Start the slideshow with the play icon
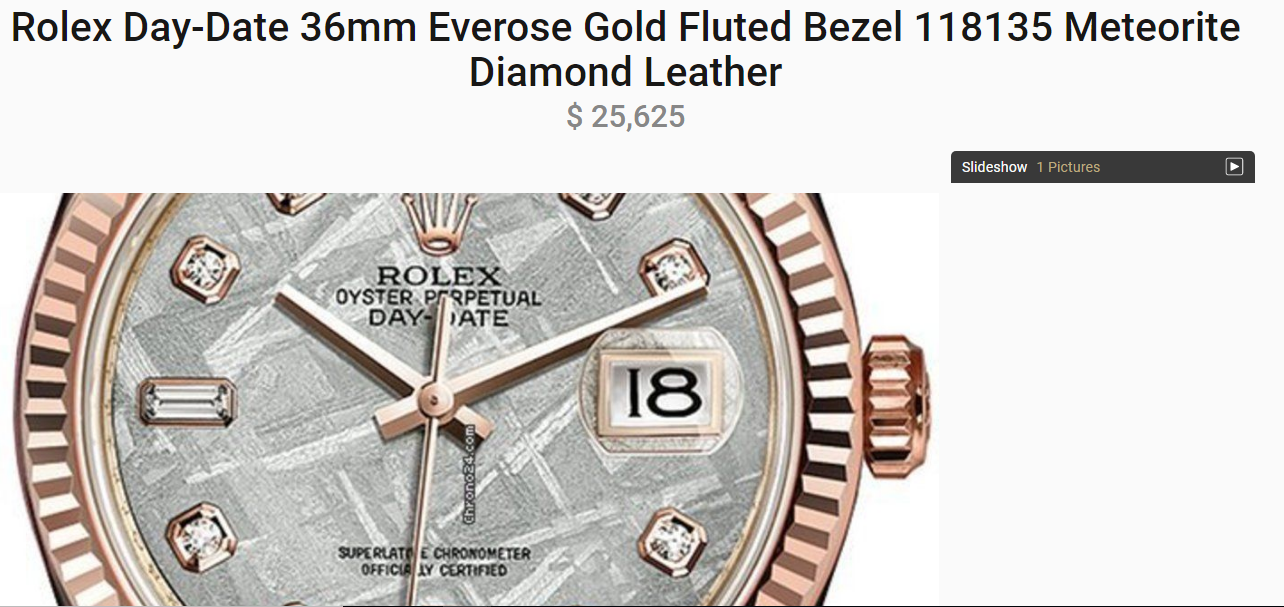The height and width of the screenshot is (607, 1284). click(1234, 167)
